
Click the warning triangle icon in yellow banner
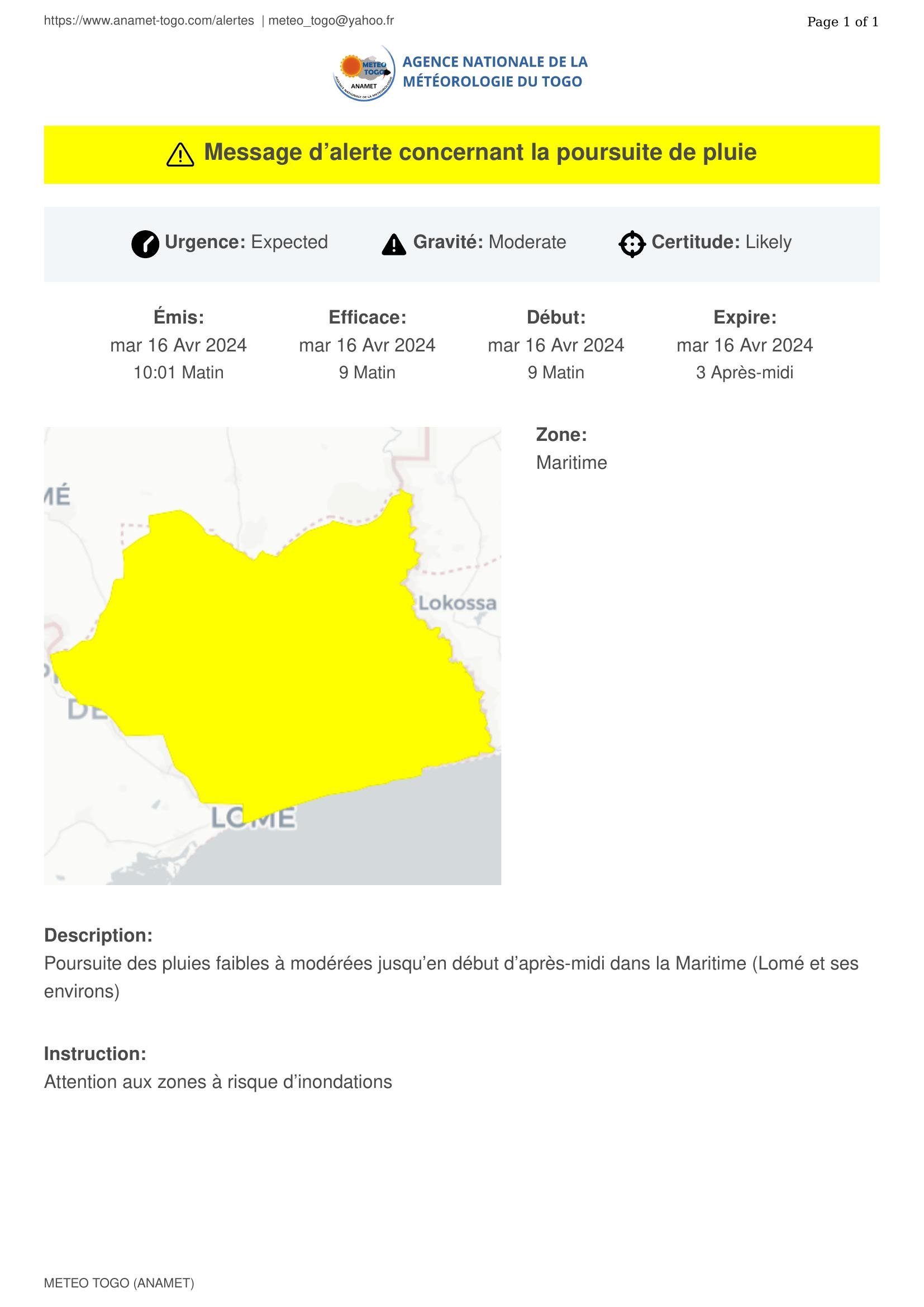point(180,155)
